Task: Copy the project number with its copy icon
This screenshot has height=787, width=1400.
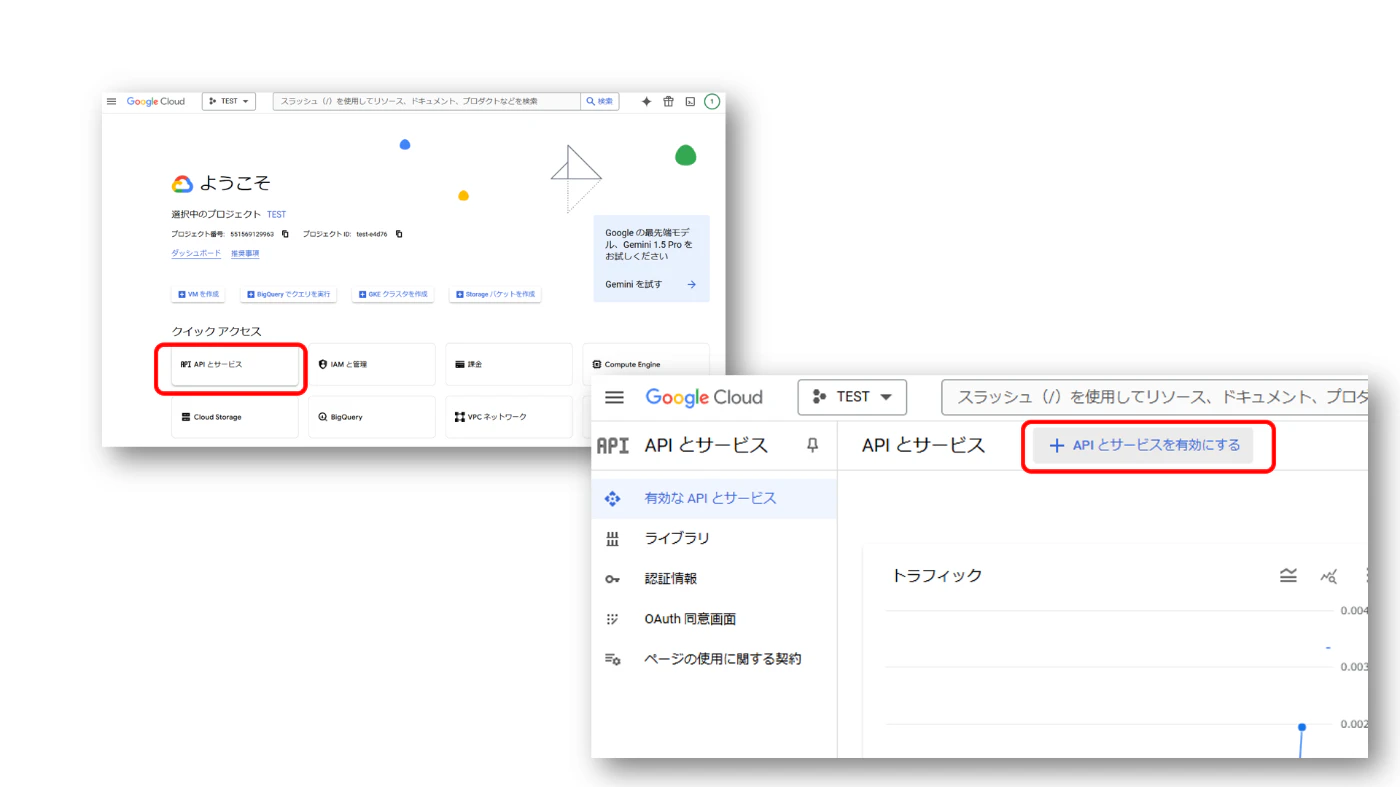Action: point(285,234)
